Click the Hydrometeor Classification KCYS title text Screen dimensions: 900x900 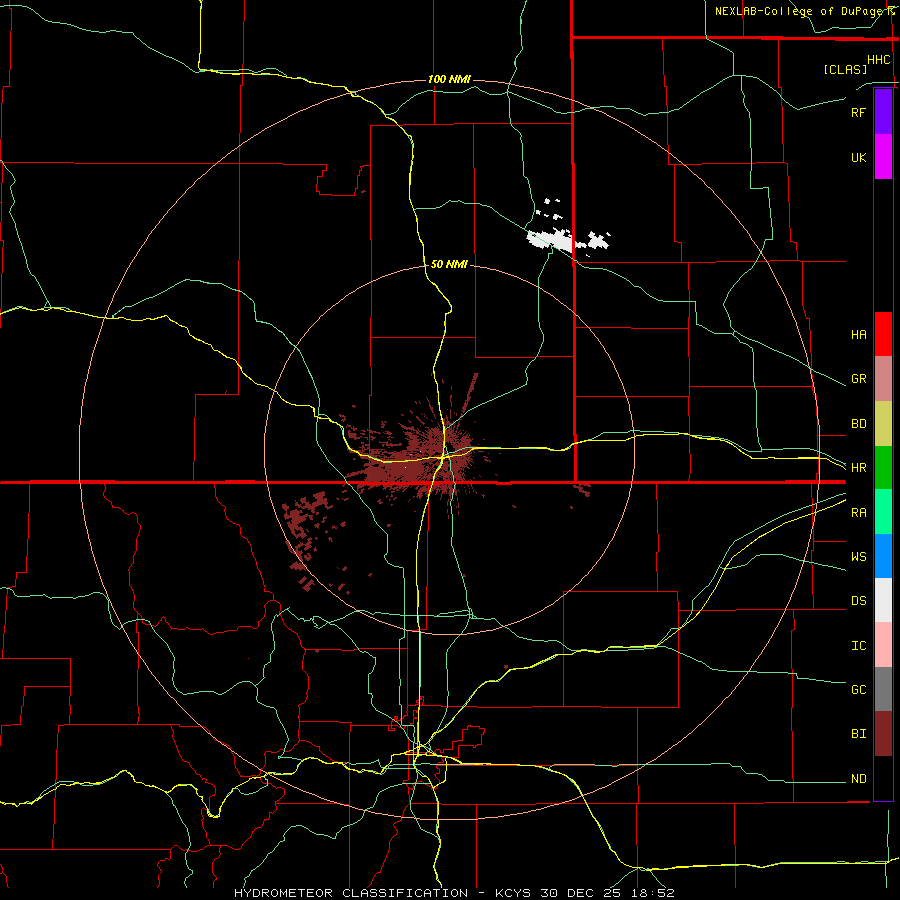[454, 893]
